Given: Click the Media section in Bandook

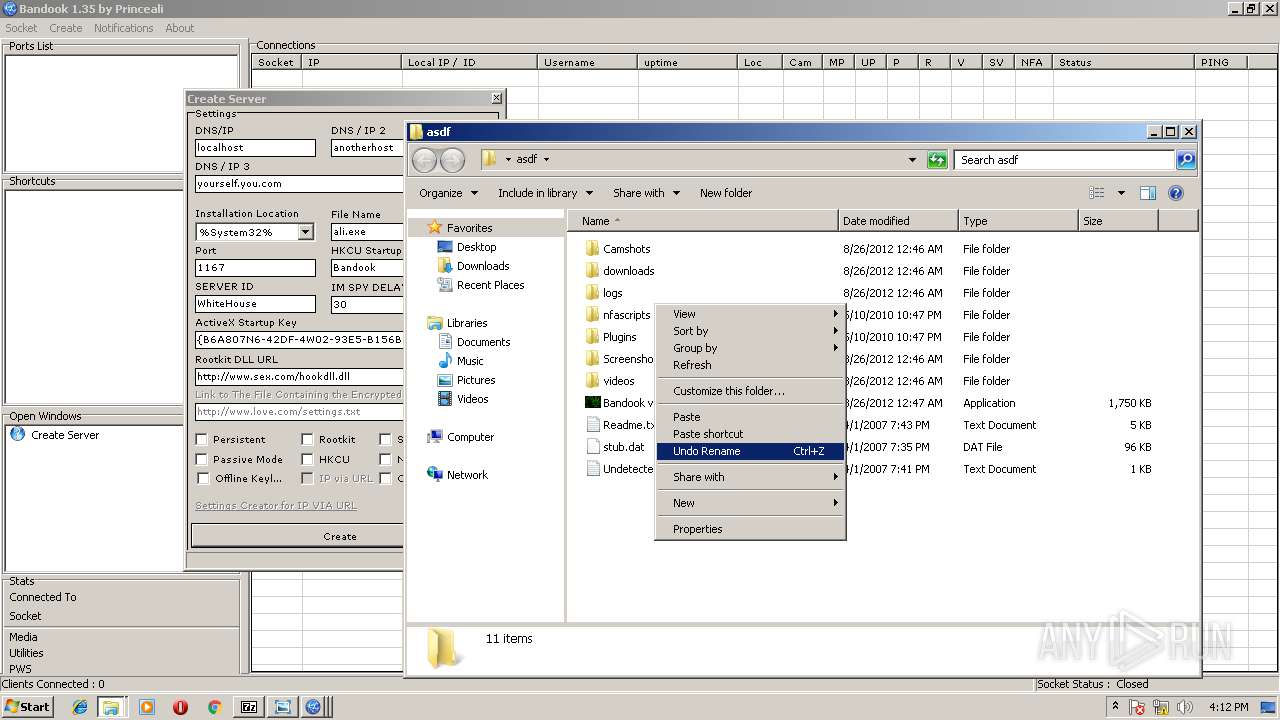Looking at the screenshot, I should point(23,637).
